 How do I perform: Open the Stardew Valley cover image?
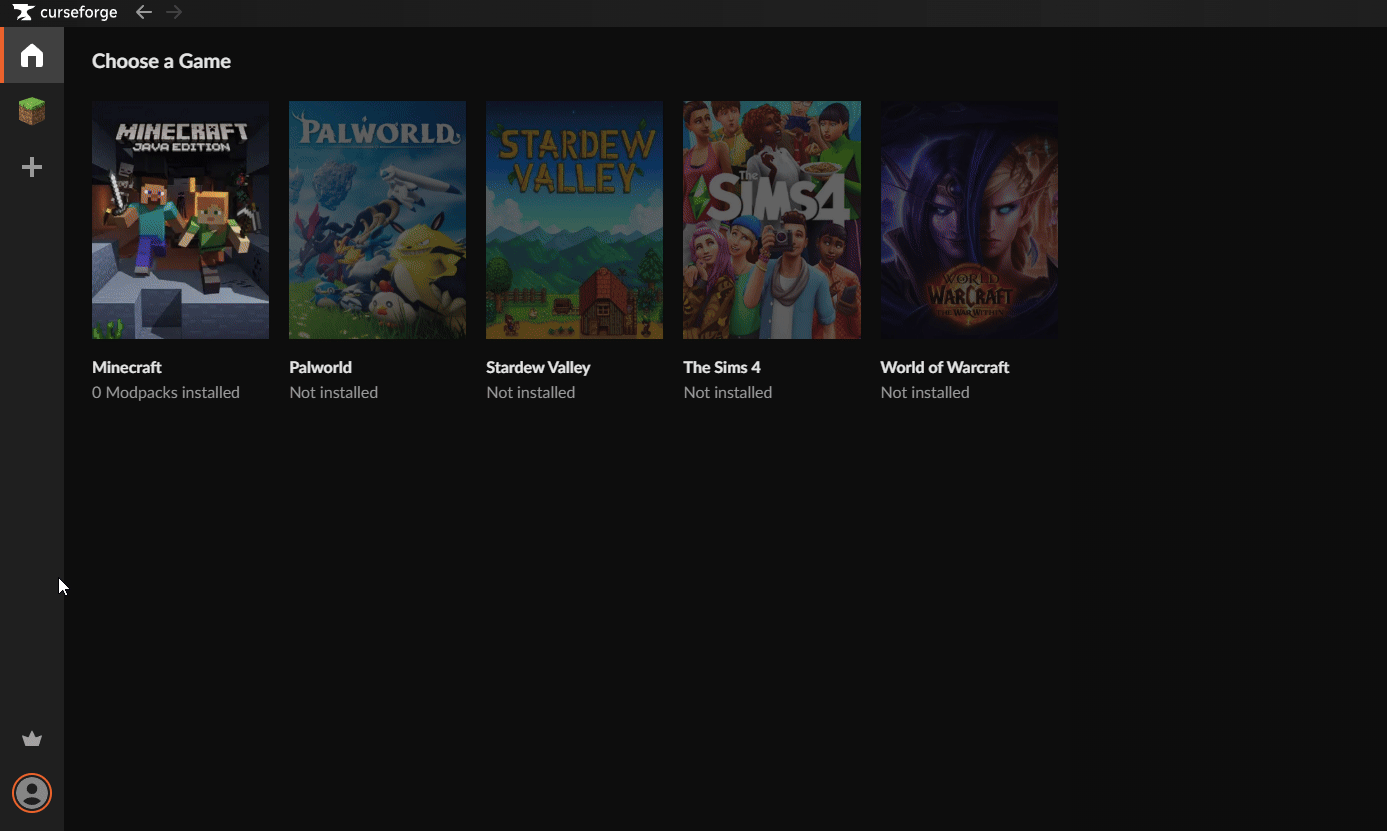(574, 220)
